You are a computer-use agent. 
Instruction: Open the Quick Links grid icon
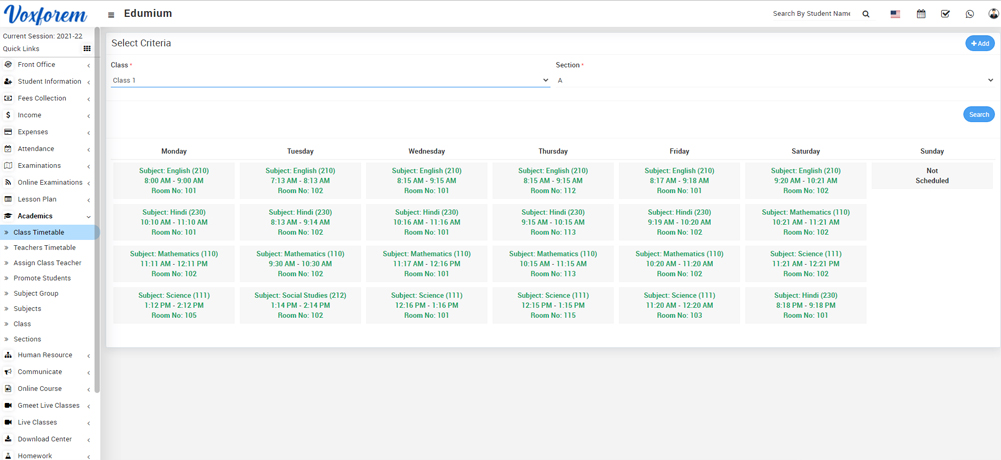(x=87, y=49)
